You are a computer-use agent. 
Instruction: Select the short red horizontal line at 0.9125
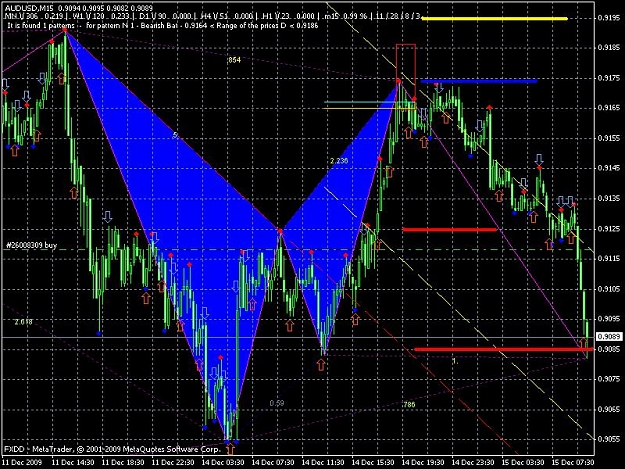[x=450, y=230]
